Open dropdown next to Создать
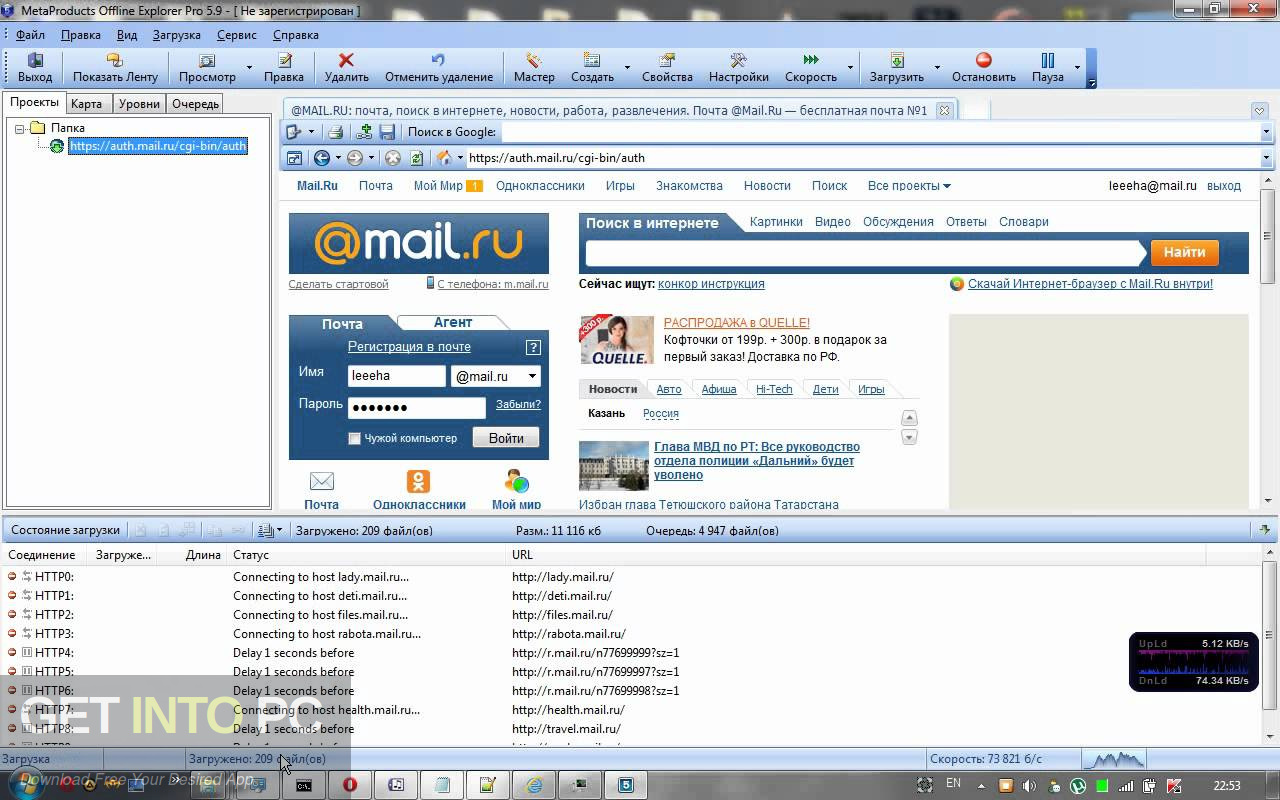The height and width of the screenshot is (800, 1280). click(x=627, y=68)
